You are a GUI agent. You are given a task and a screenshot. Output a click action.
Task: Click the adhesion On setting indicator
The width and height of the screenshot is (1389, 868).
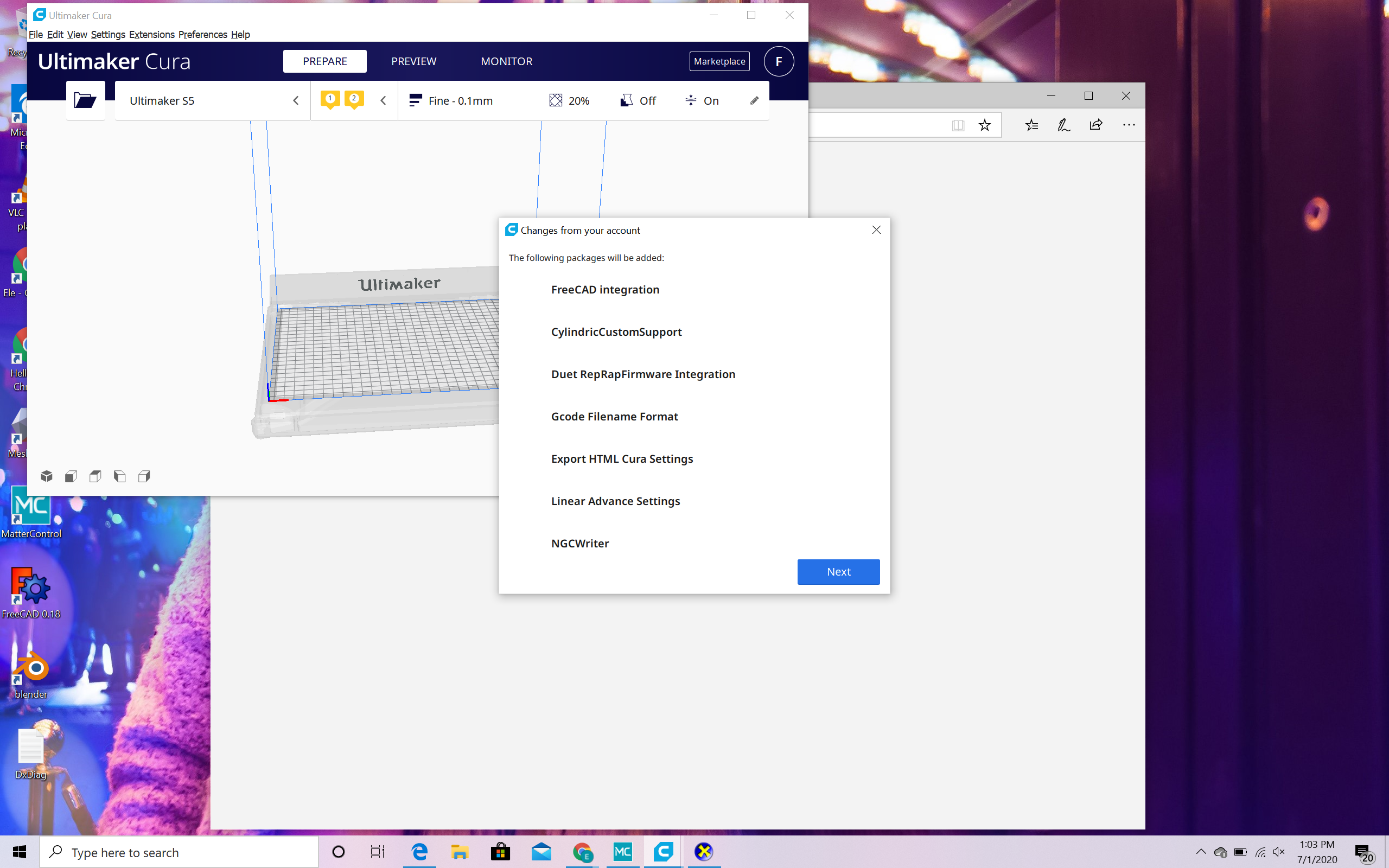point(702,100)
